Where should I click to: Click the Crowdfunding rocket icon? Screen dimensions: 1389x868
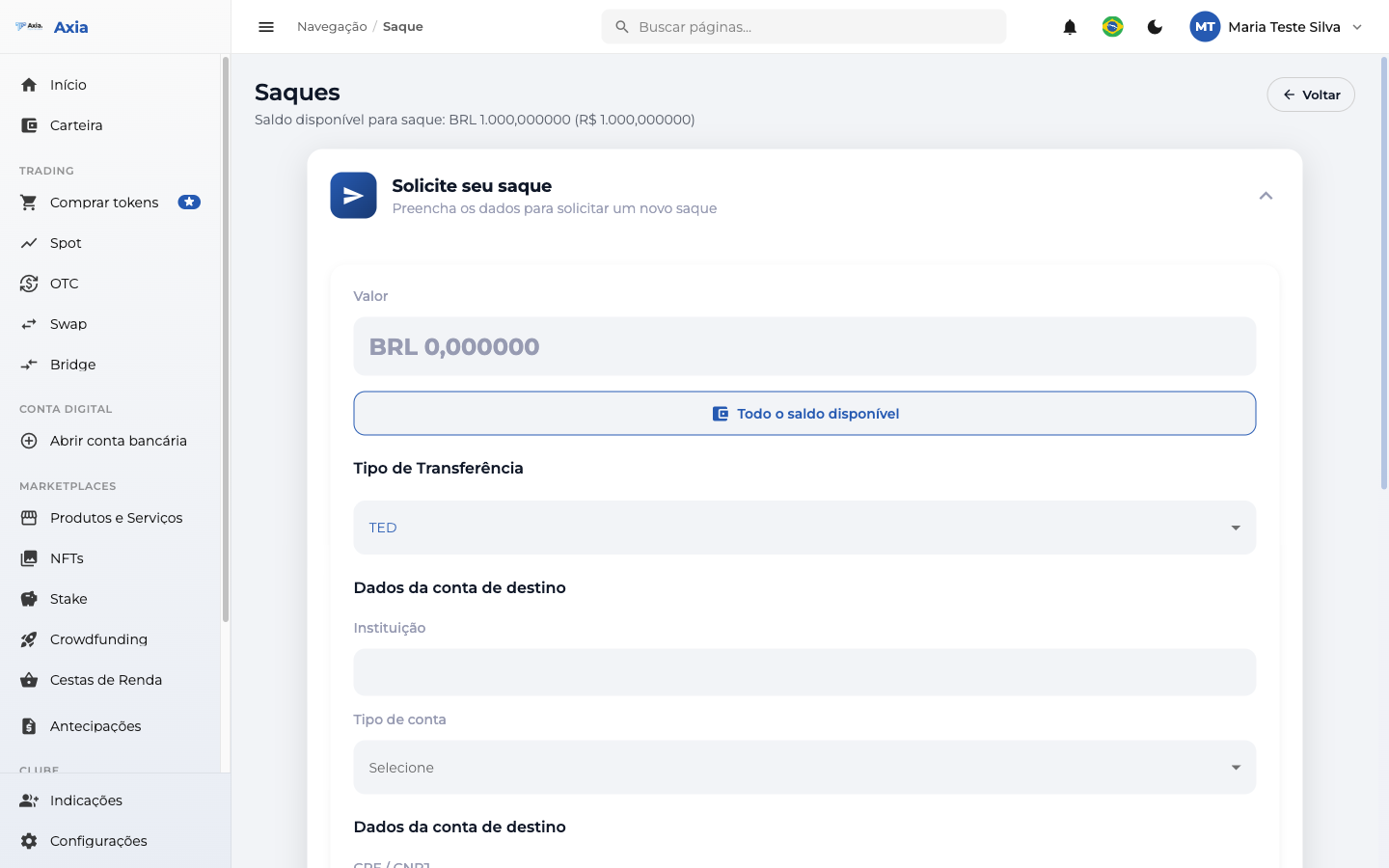[29, 639]
